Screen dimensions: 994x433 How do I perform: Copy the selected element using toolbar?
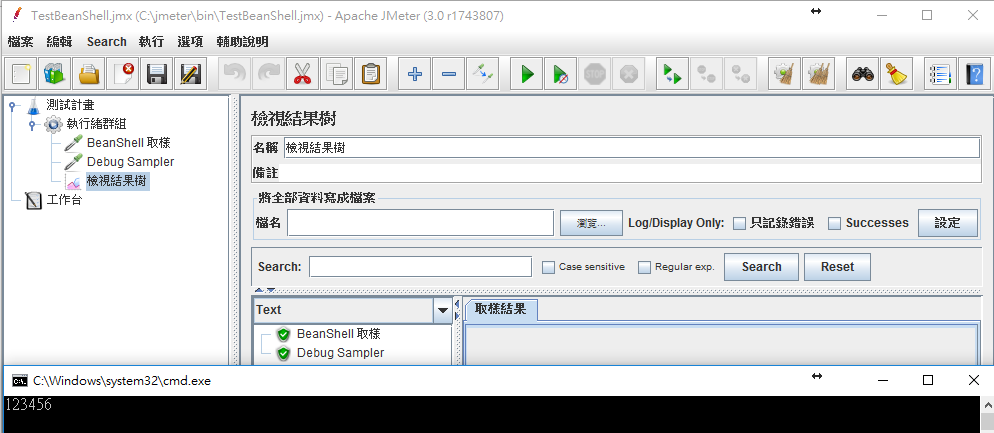point(337,74)
